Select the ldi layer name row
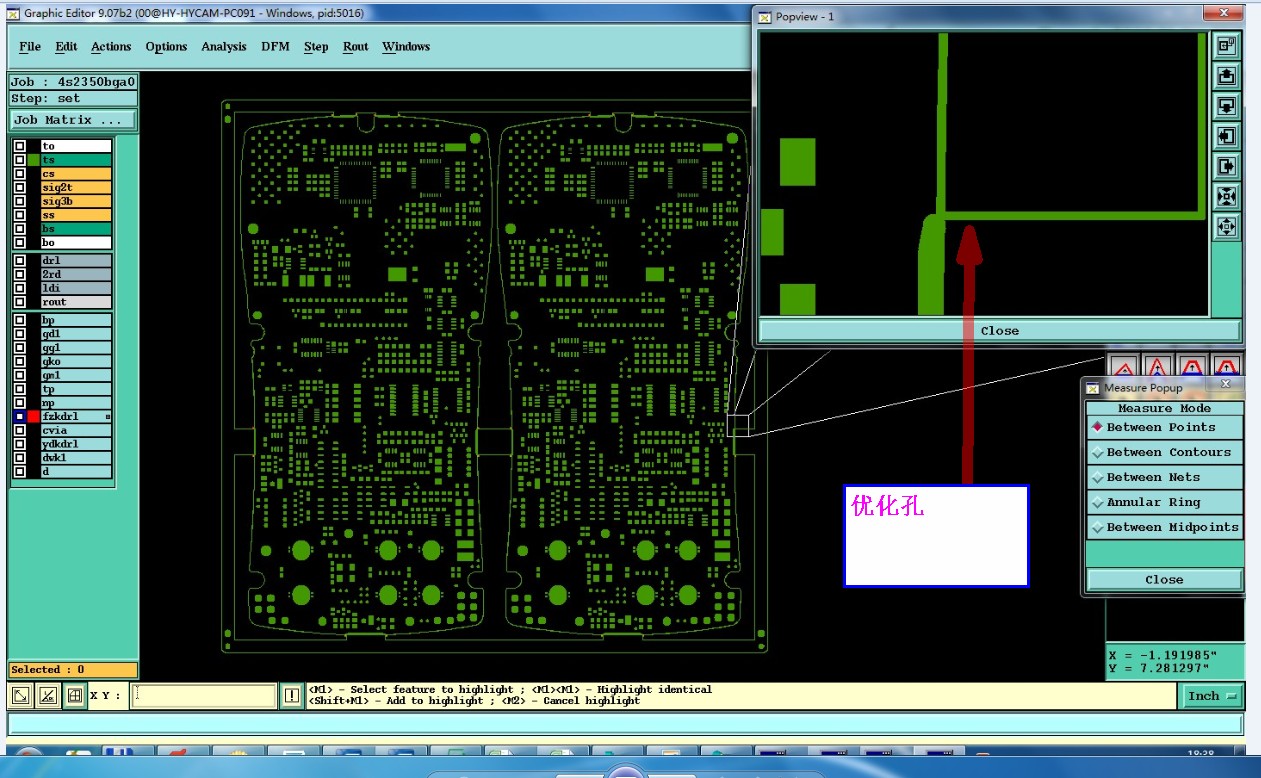The image size is (1261, 778). [x=76, y=288]
